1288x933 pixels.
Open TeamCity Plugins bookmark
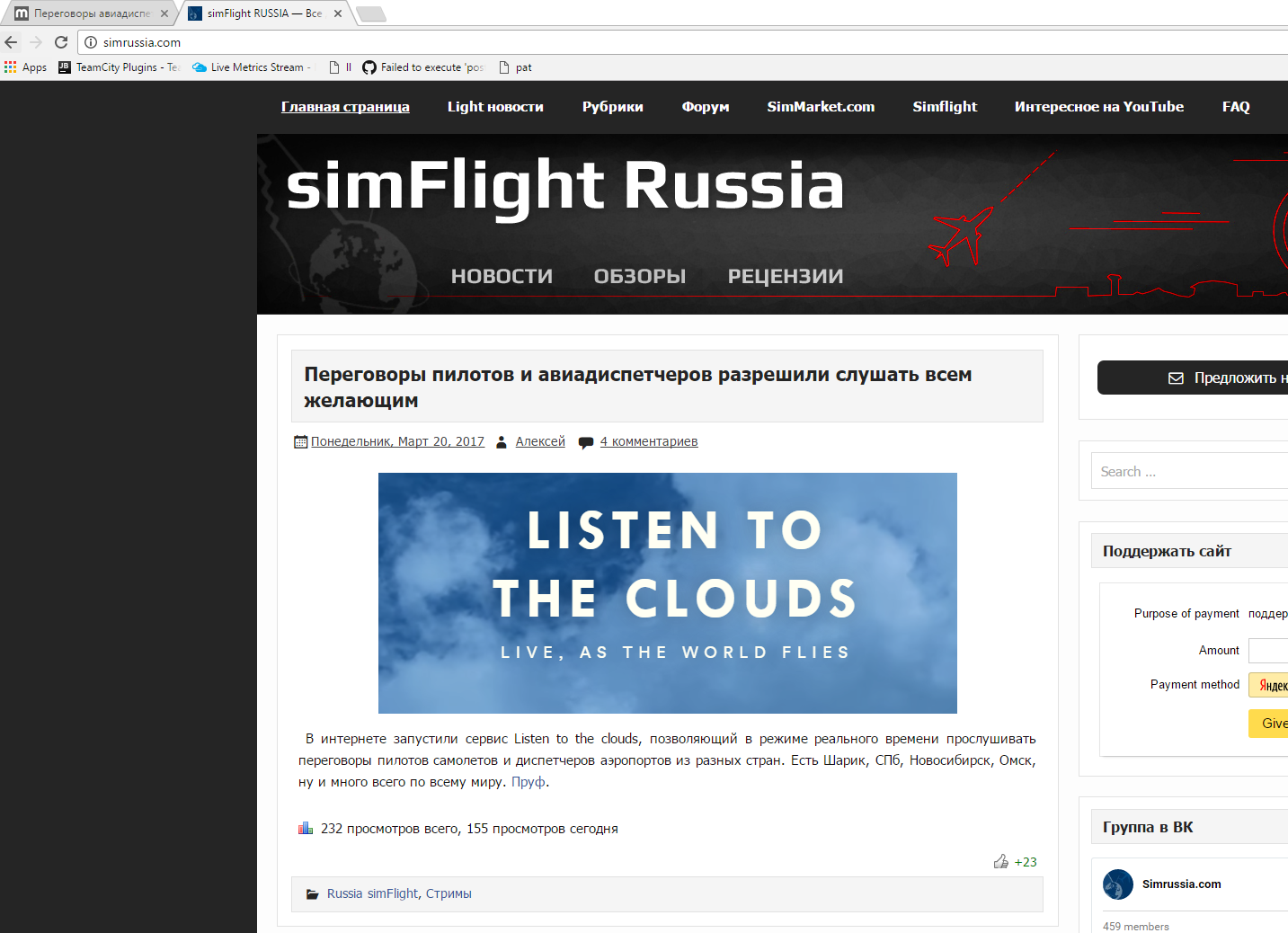pos(119,67)
